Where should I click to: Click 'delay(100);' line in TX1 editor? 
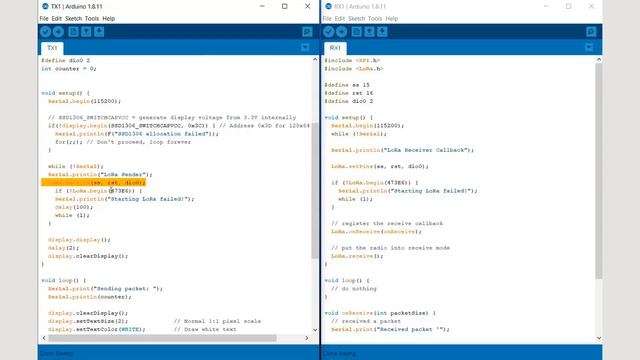(x=74, y=207)
